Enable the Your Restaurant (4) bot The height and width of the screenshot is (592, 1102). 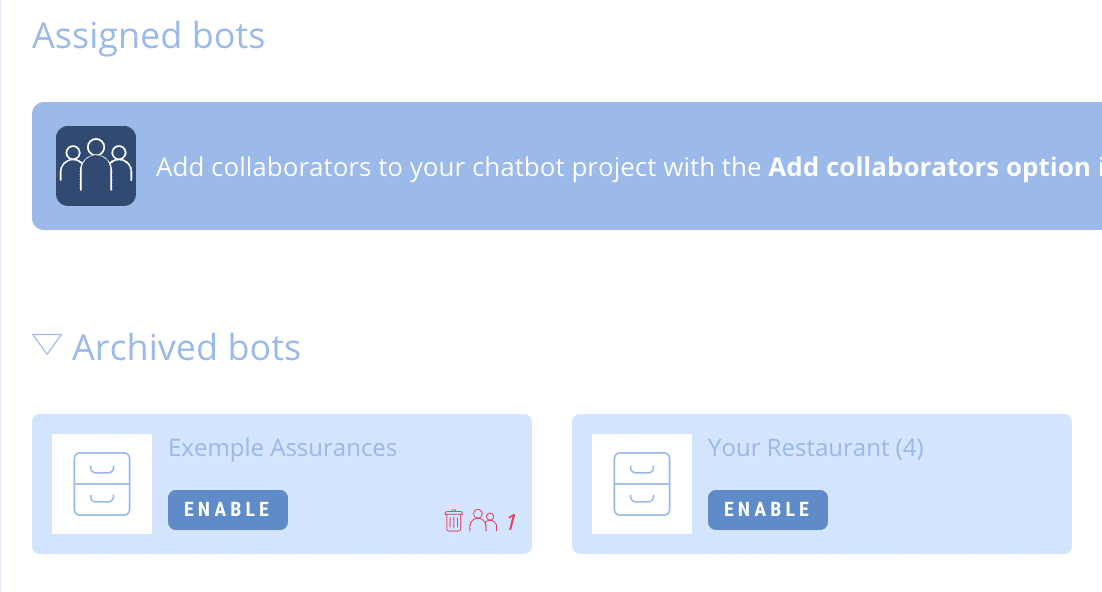click(x=767, y=509)
